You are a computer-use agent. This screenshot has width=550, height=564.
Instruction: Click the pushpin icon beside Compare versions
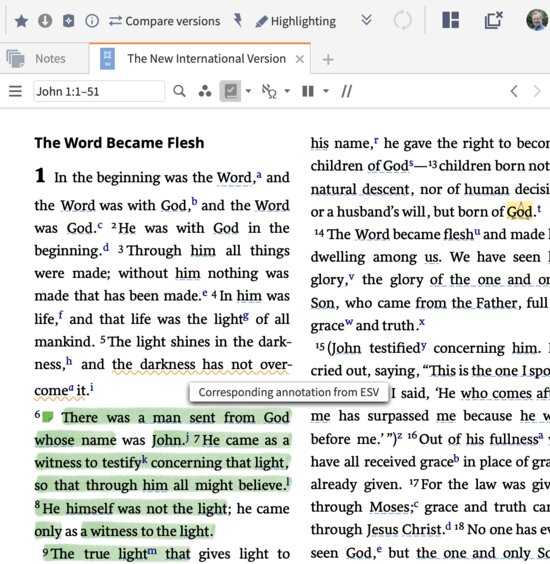[238, 21]
